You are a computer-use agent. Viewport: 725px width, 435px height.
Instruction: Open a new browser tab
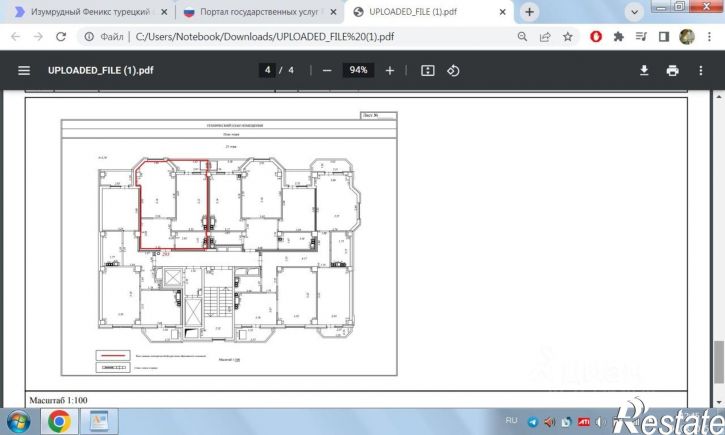click(529, 12)
